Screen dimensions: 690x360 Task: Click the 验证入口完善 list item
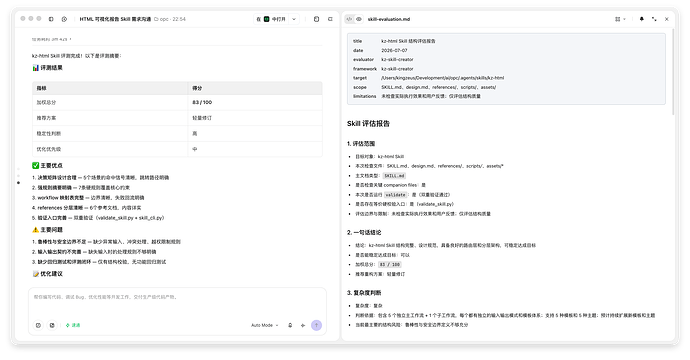point(98,218)
